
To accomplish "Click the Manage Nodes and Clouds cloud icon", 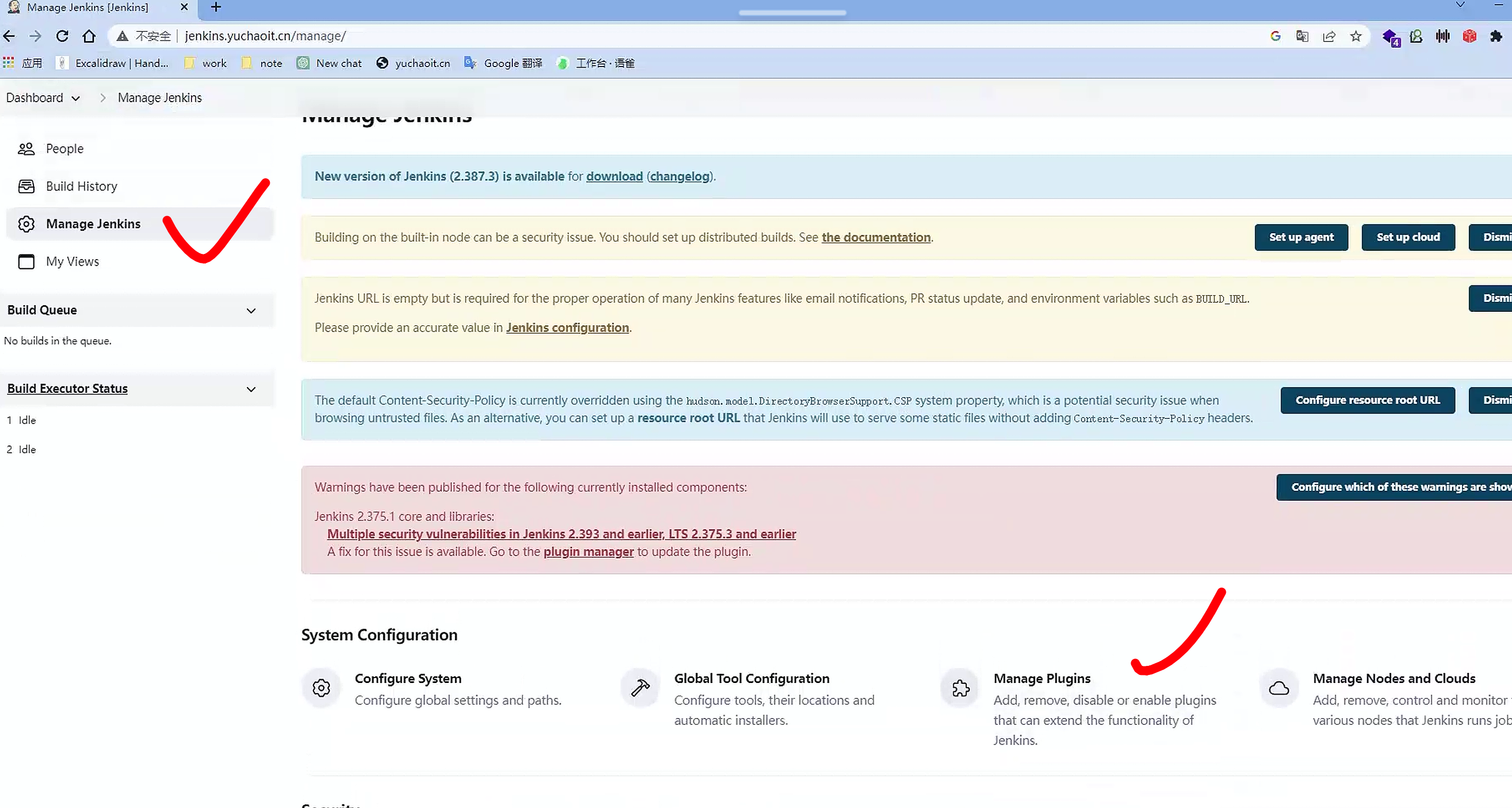I will [x=1279, y=688].
